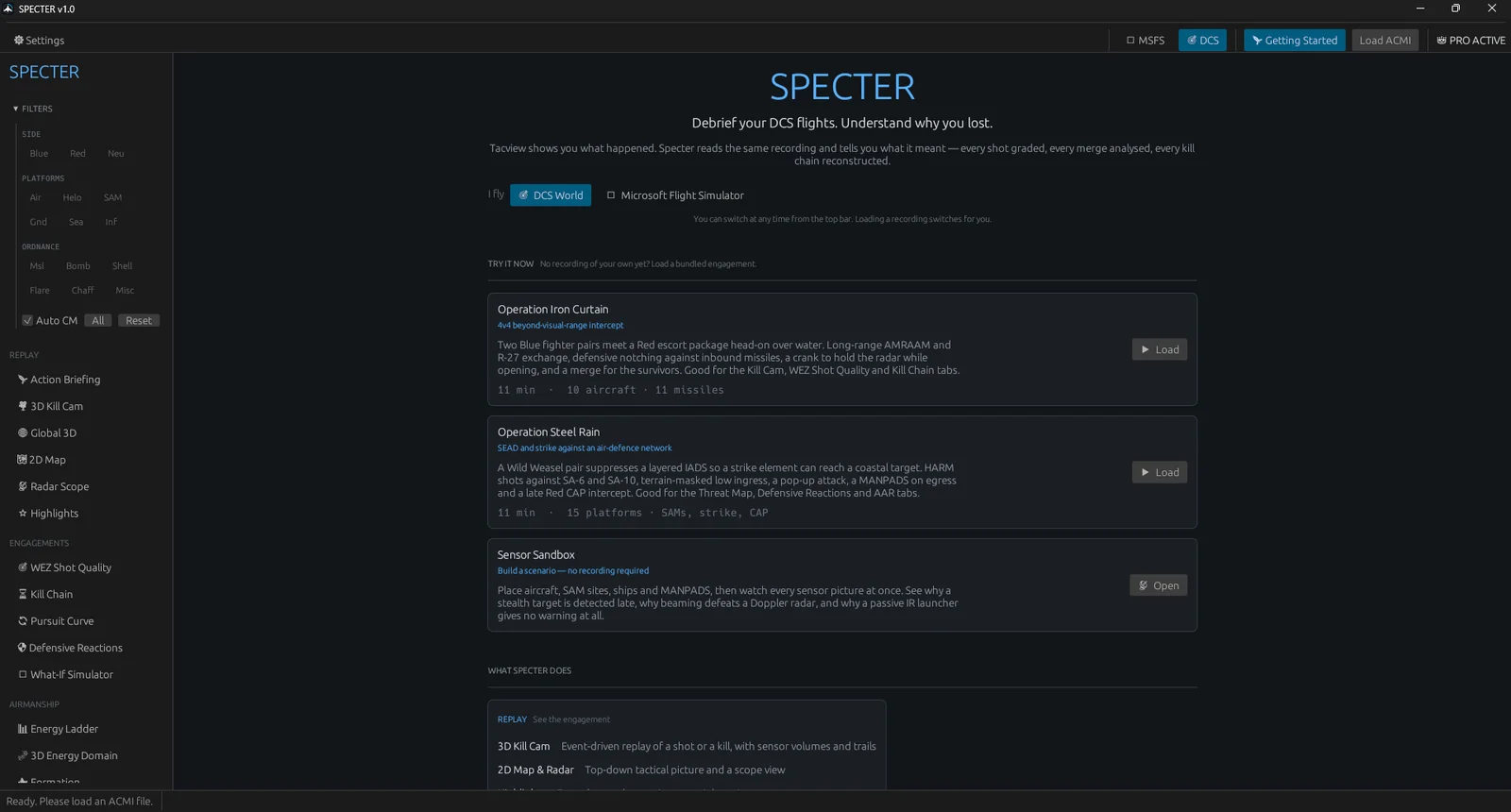The width and height of the screenshot is (1511, 812).
Task: Click the Global 3D globe icon
Action: coord(23,433)
